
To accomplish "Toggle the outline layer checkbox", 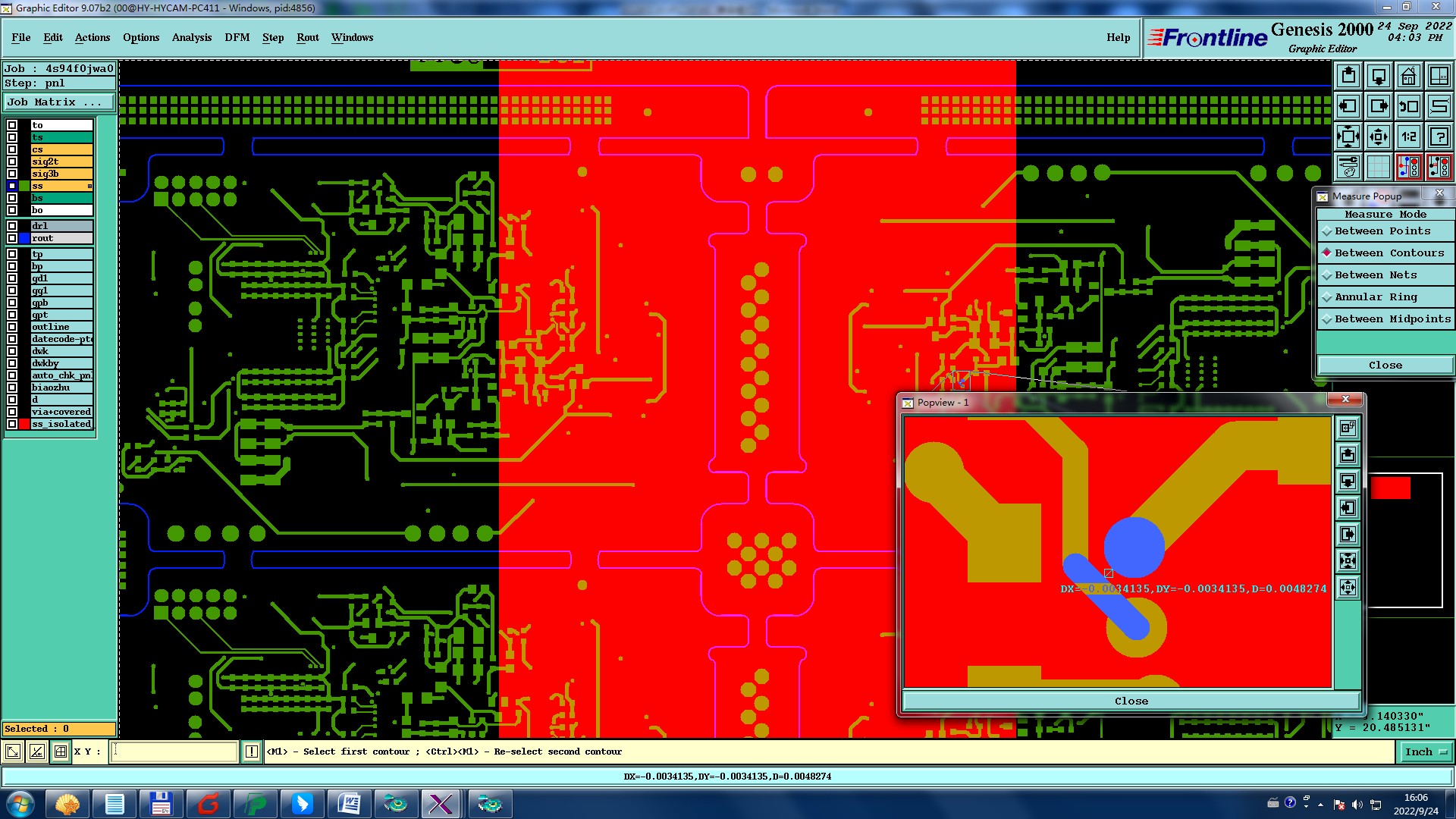I will [12, 327].
